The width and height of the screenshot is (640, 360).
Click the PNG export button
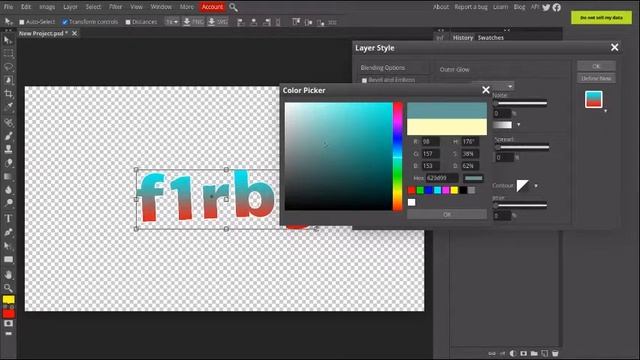coord(193,22)
